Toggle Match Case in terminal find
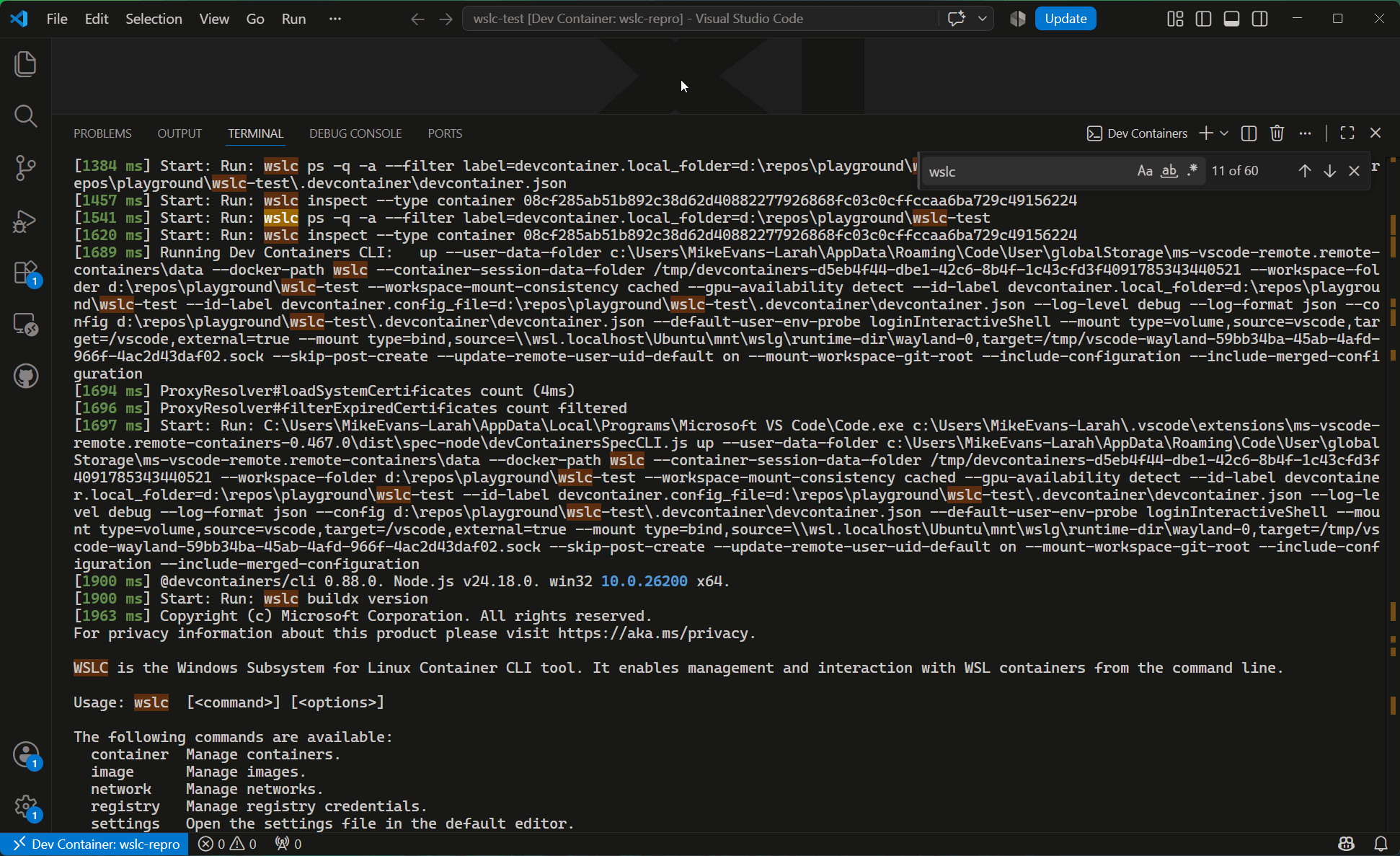Viewport: 1400px width, 856px height. pos(1145,171)
